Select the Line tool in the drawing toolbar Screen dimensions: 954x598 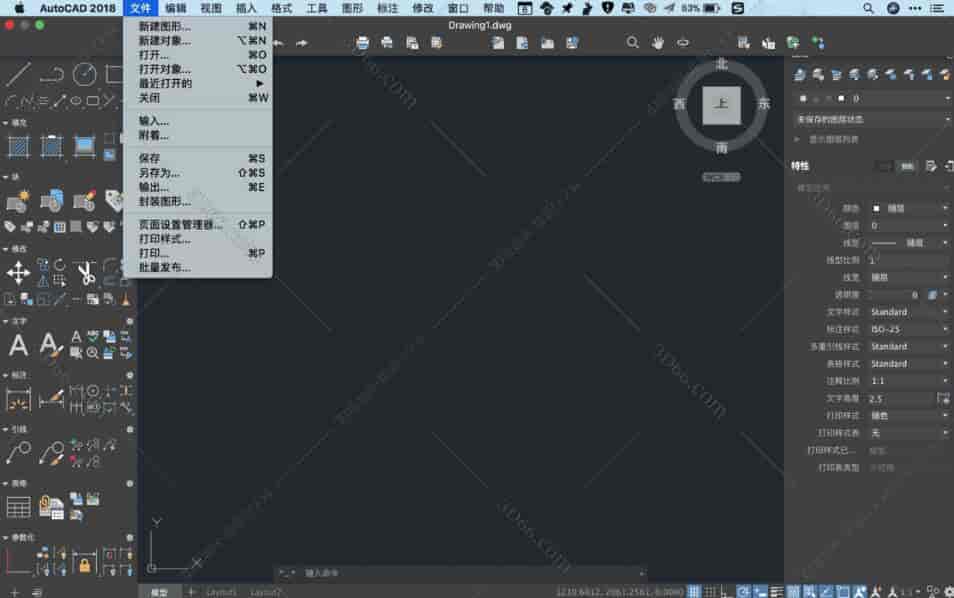[x=15, y=72]
